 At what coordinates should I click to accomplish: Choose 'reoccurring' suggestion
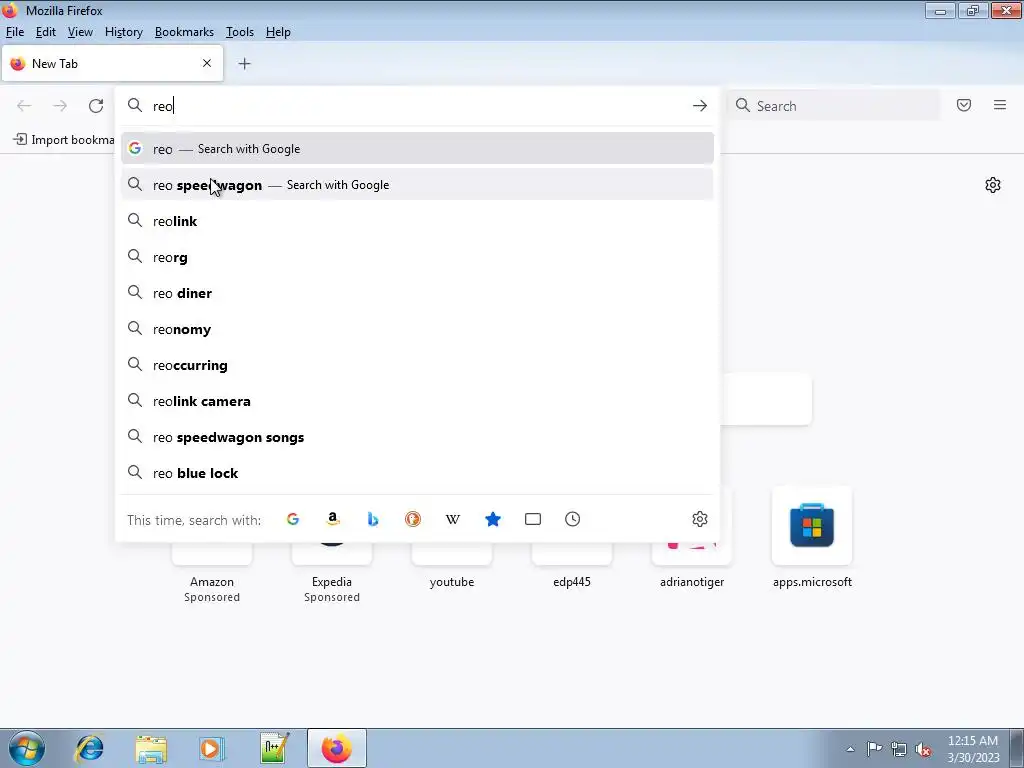tap(417, 365)
